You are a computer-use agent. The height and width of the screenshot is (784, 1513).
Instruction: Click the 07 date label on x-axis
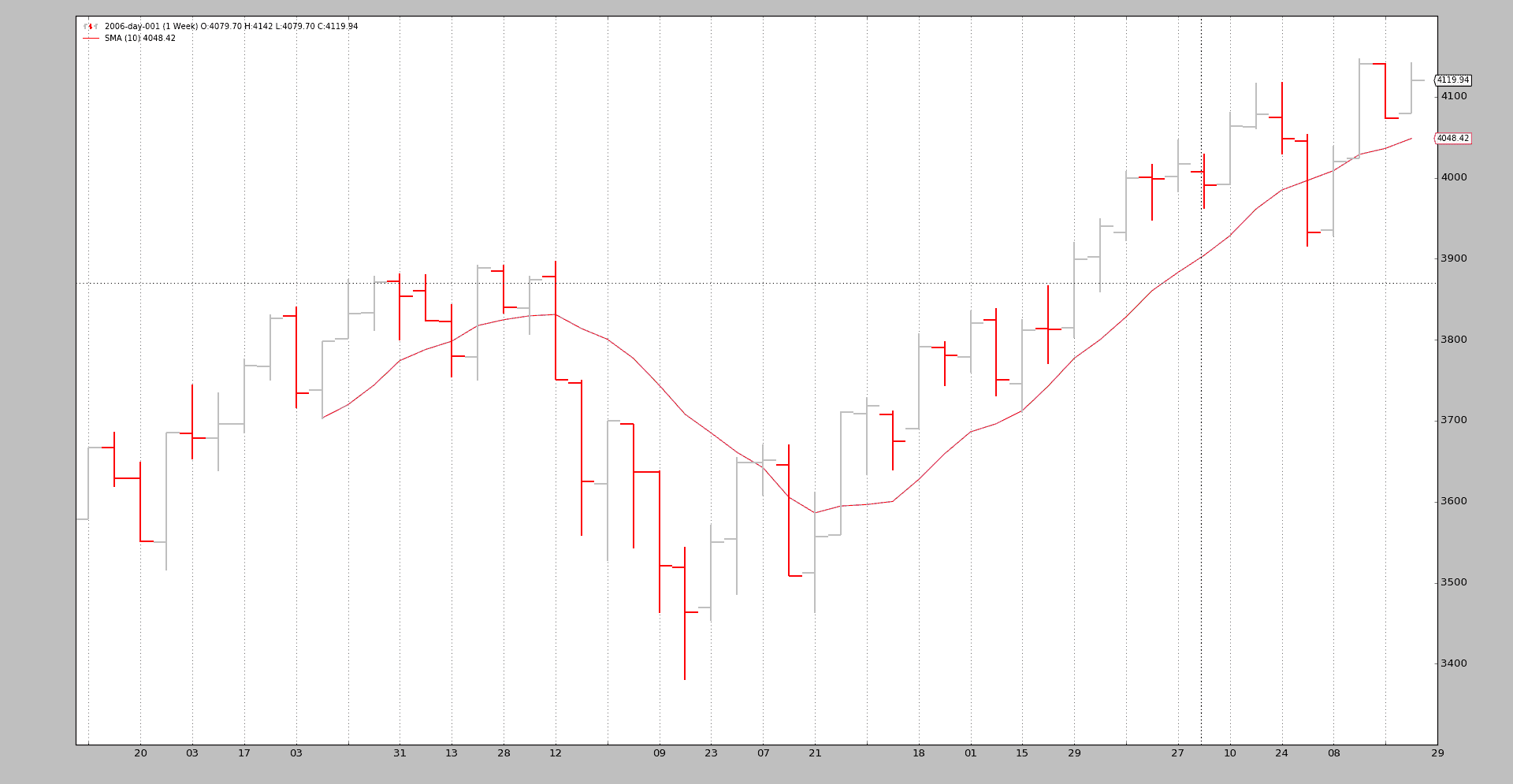coord(763,753)
